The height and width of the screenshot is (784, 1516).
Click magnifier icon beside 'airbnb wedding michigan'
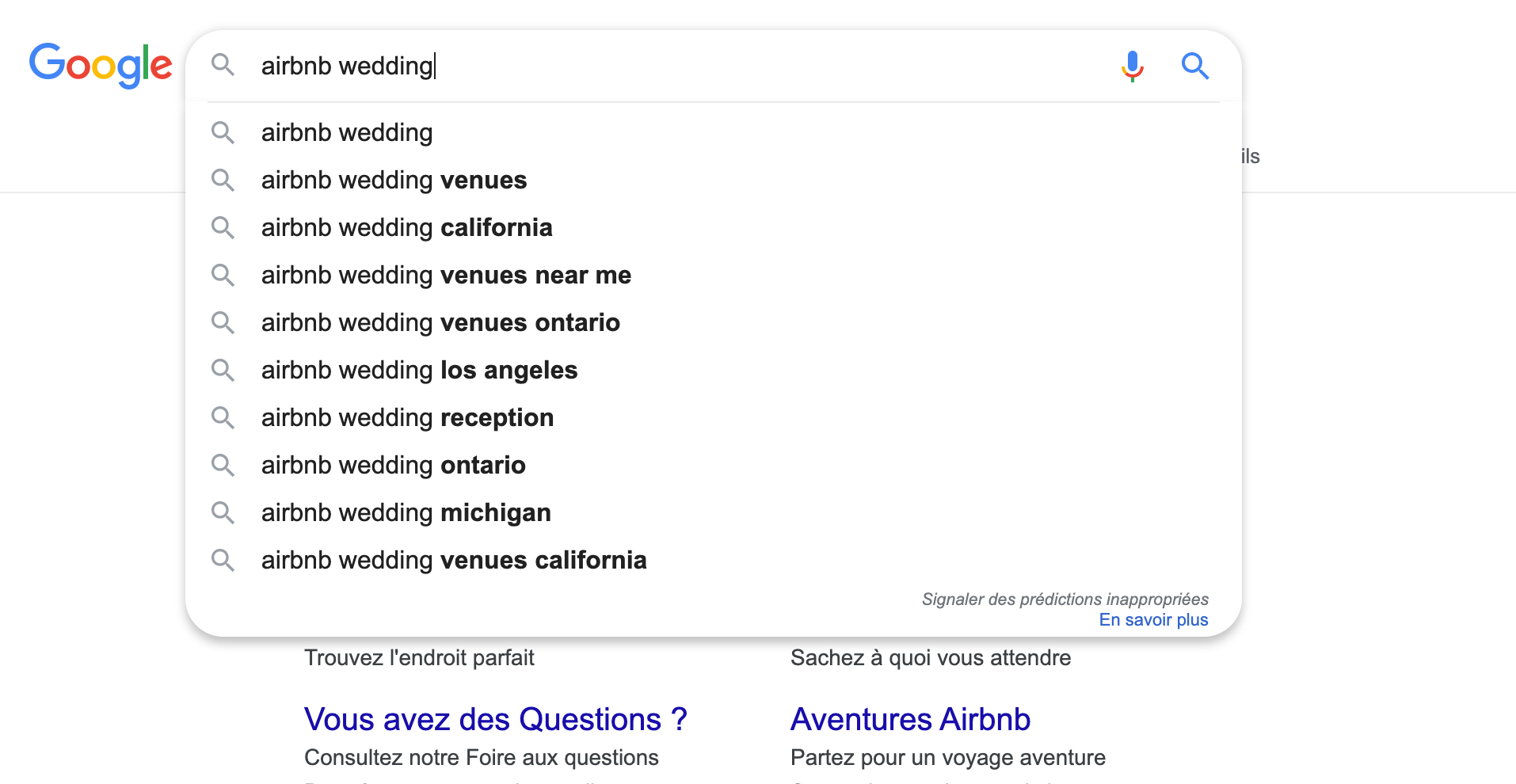tap(223, 513)
